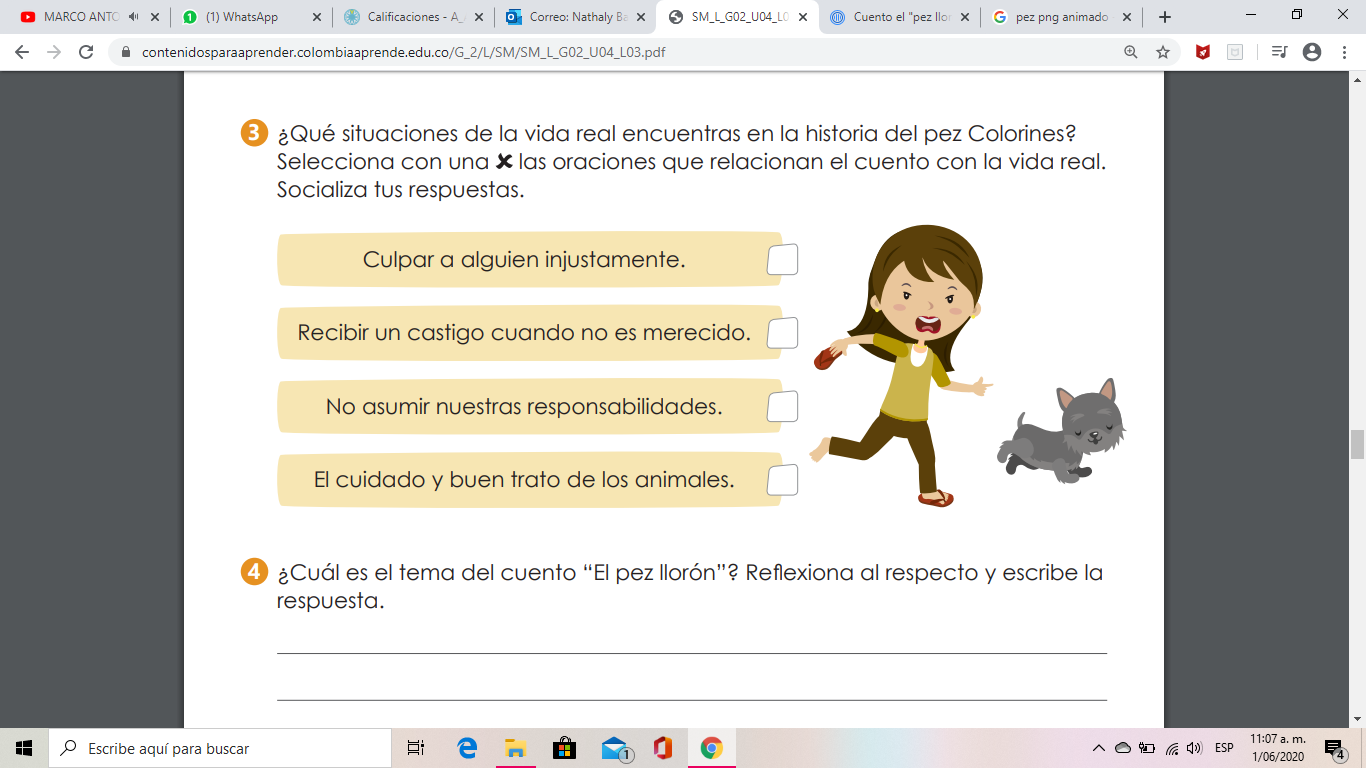Image resolution: width=1366 pixels, height=768 pixels.
Task: Open the ESP language input selector
Action: (x=1224, y=748)
